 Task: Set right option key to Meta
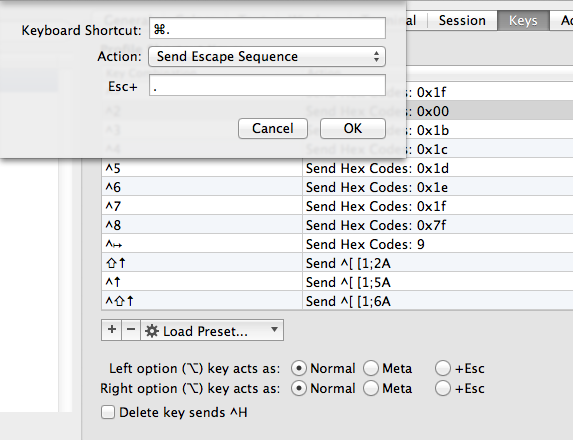[371, 388]
